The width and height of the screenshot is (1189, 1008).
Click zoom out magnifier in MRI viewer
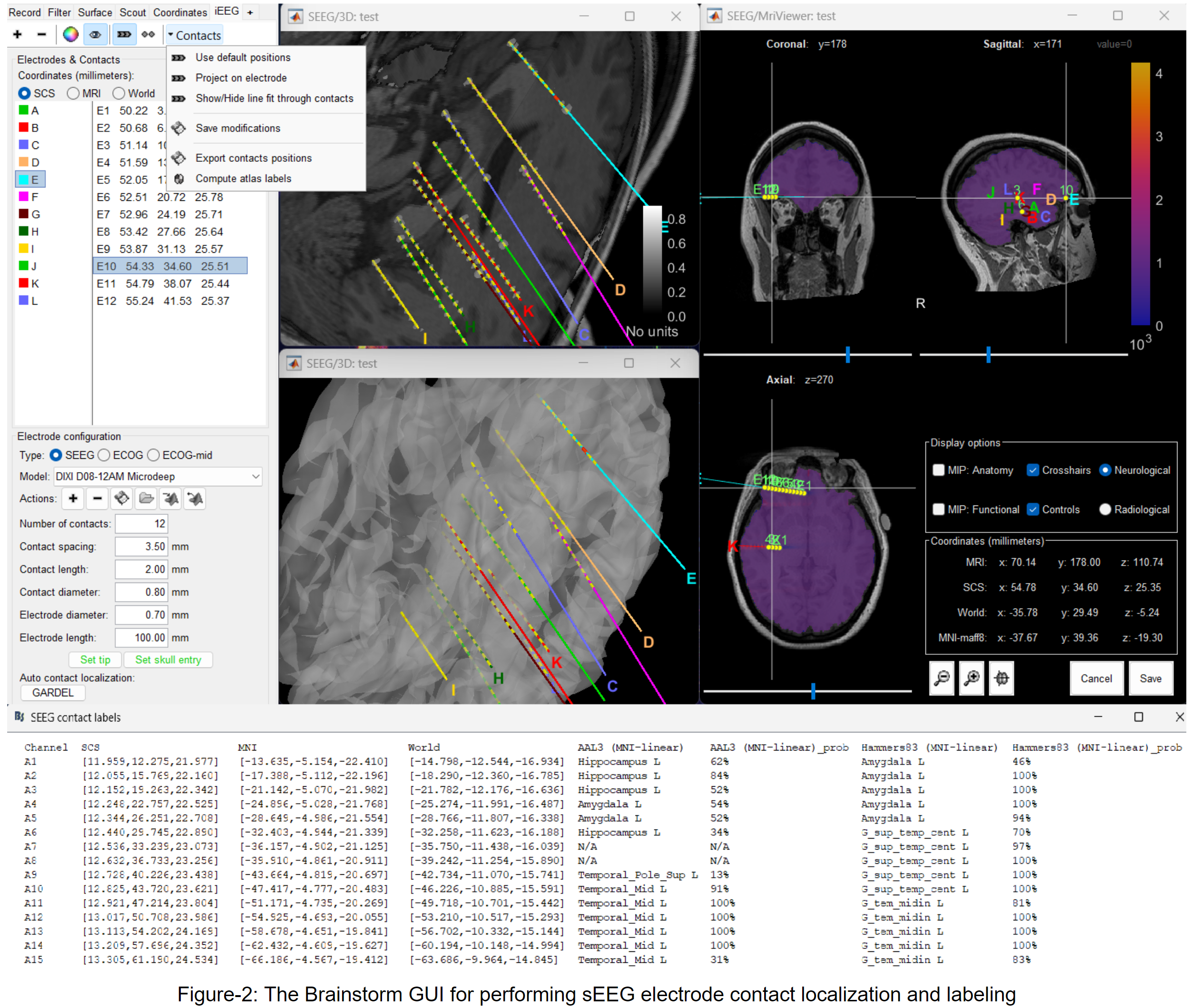coord(942,678)
